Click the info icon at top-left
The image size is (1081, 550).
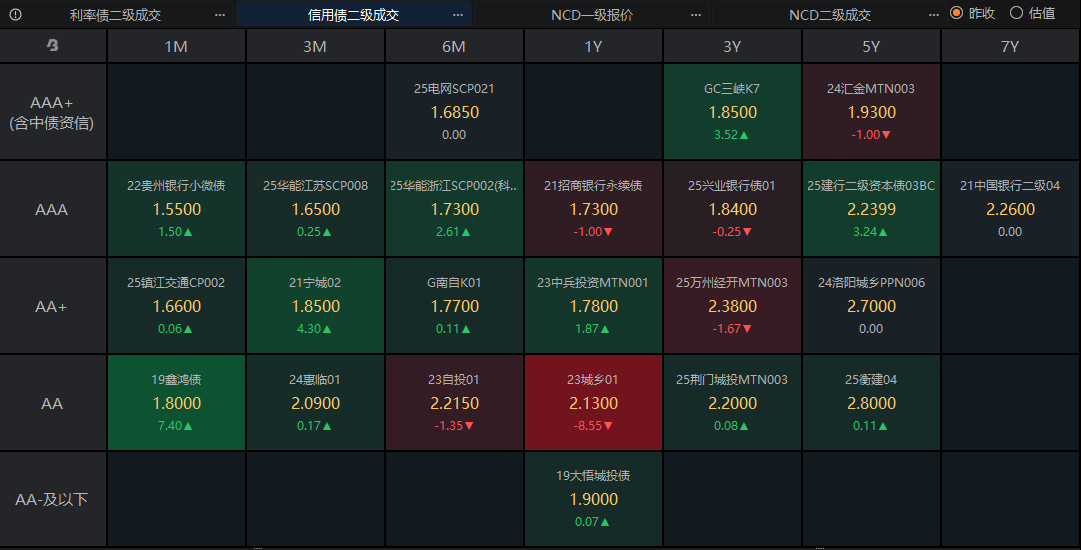tap(15, 15)
